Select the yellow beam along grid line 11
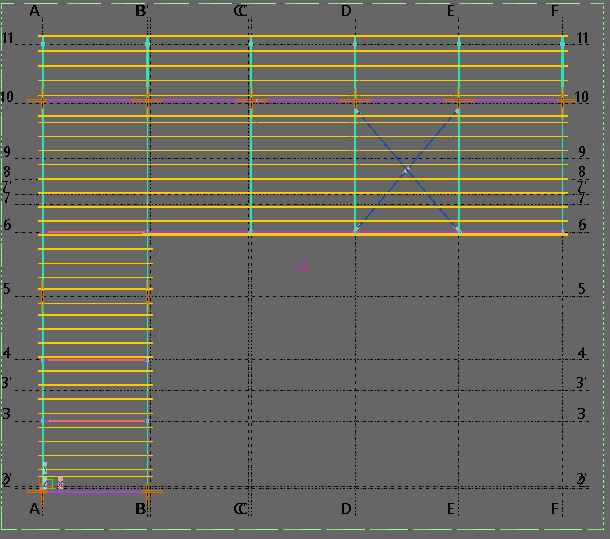Image resolution: width=610 pixels, height=539 pixels. [x=300, y=37]
